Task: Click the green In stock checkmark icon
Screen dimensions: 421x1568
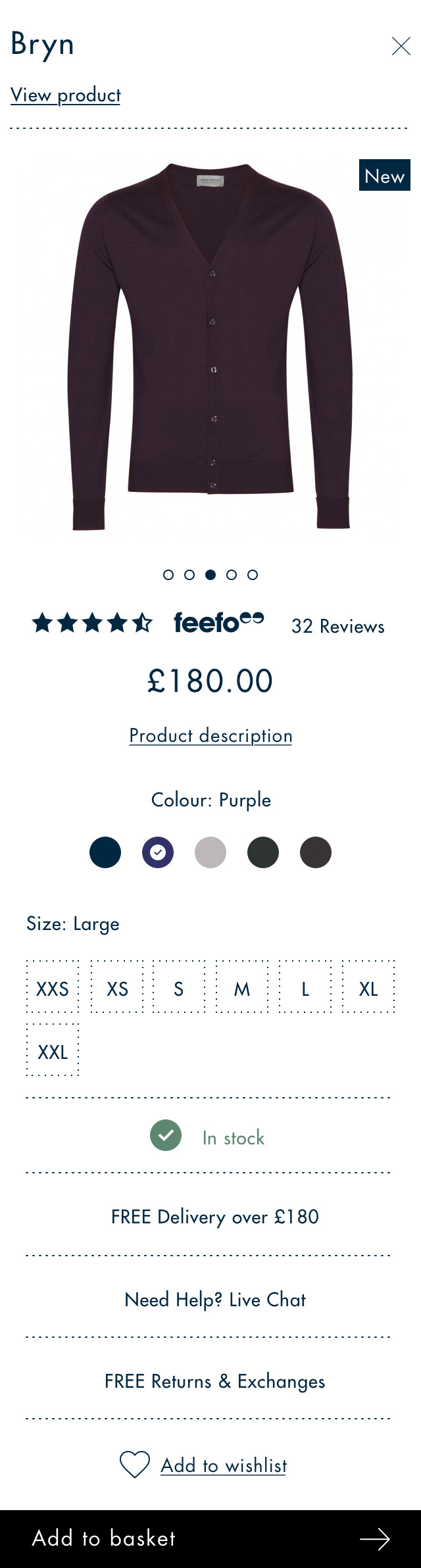Action: coord(166,1137)
